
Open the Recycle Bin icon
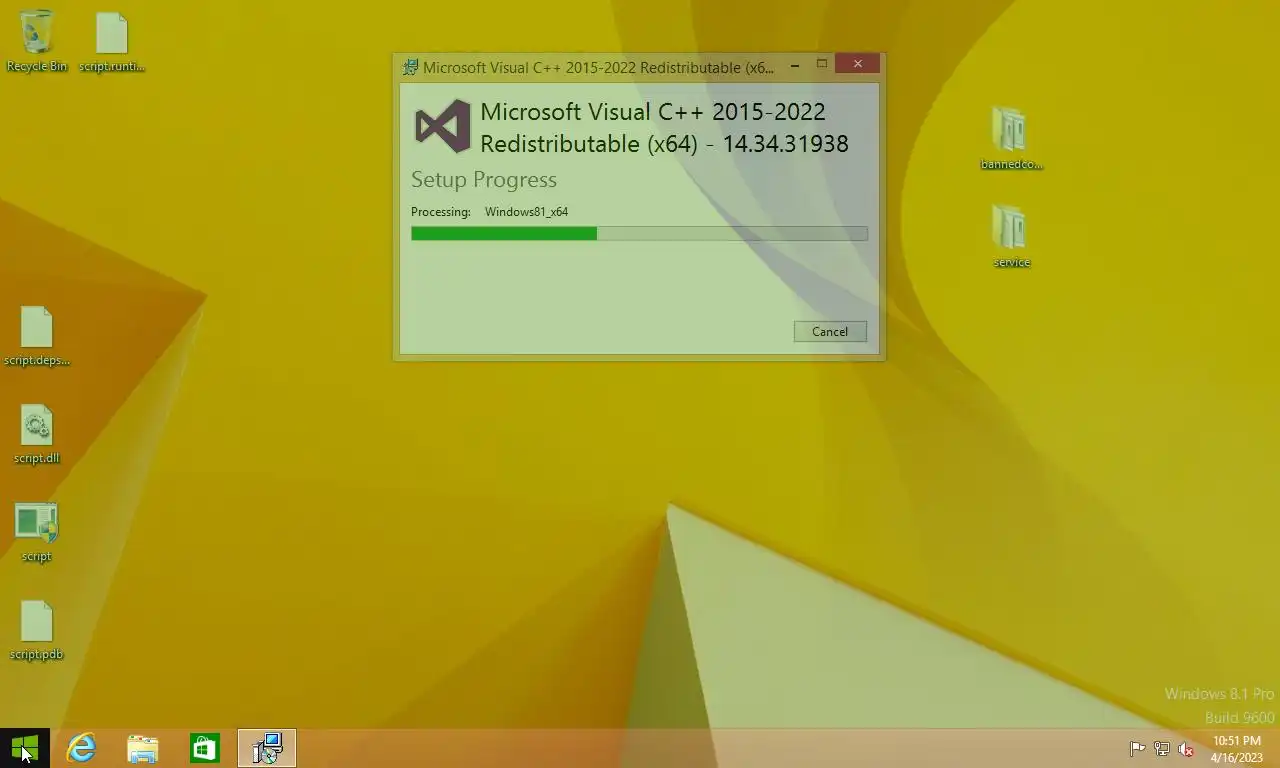tap(37, 41)
